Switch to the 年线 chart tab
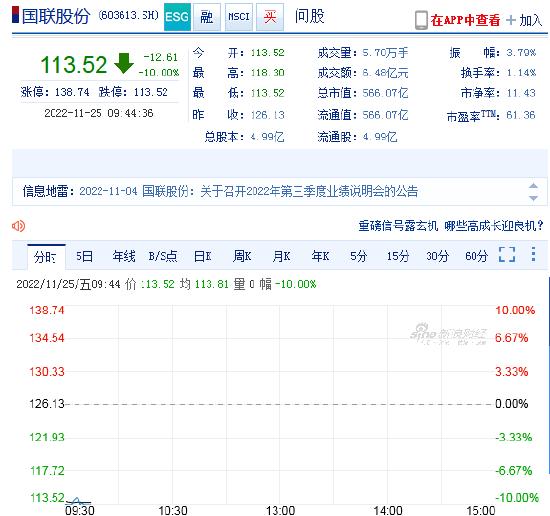Image resolution: width=550 pixels, height=516 pixels. point(124,256)
